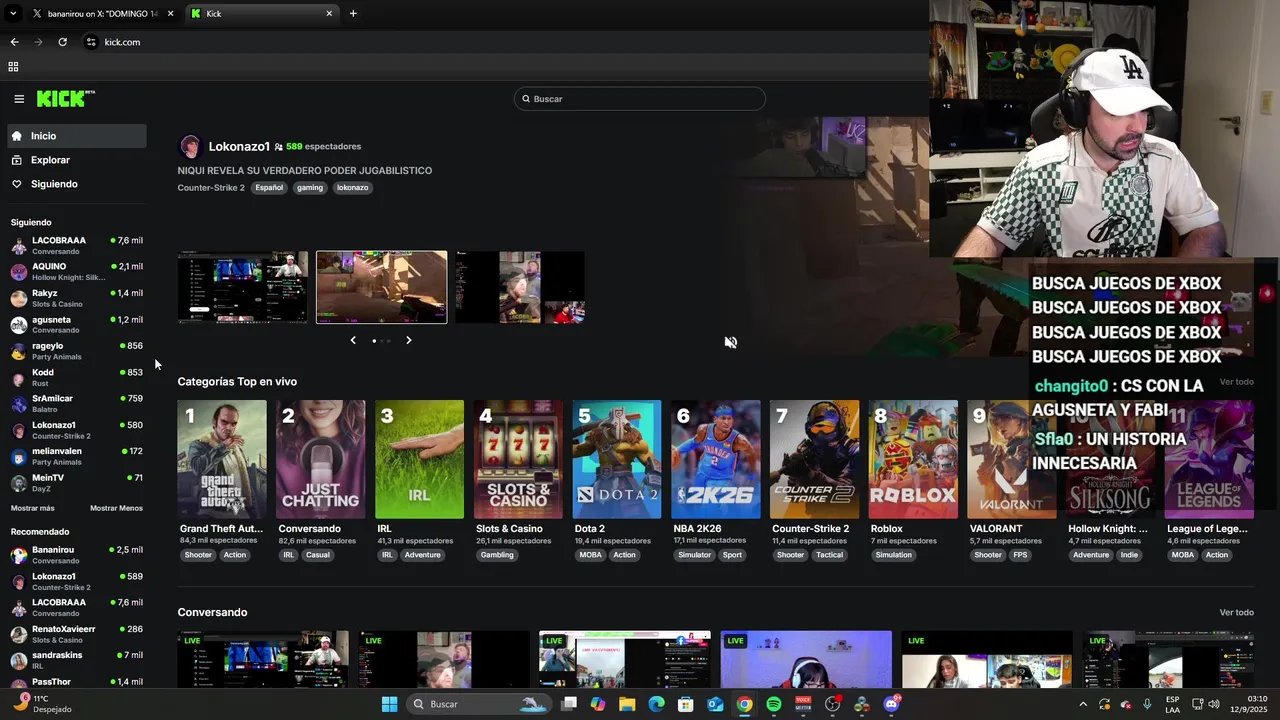Close the Kick browser tab

click(329, 14)
